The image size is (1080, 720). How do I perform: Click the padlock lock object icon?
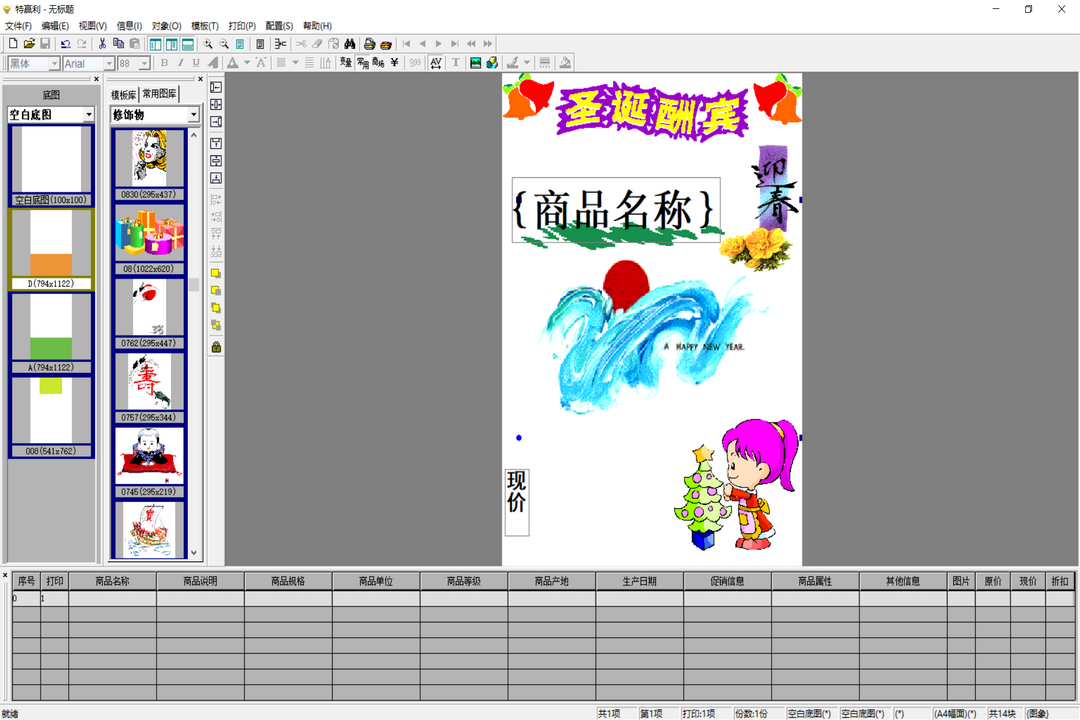216,347
